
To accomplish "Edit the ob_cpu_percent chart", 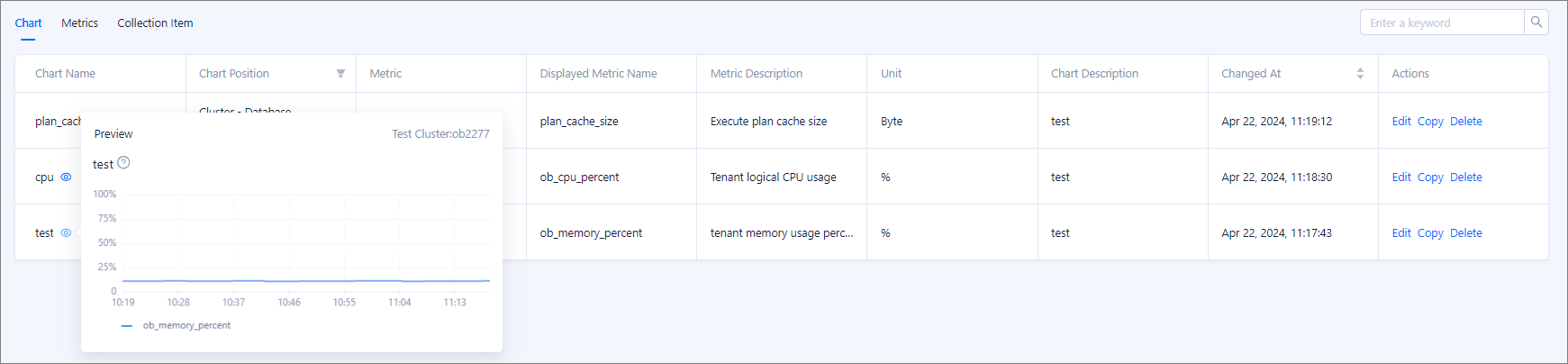I will coord(1401,177).
